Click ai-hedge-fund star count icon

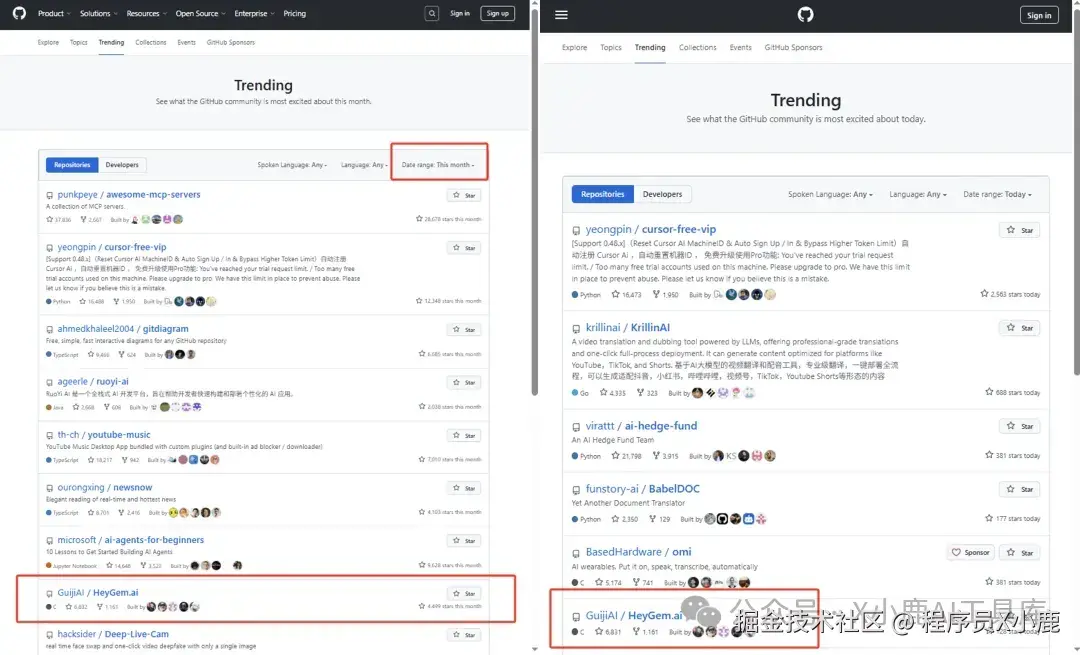coord(615,455)
